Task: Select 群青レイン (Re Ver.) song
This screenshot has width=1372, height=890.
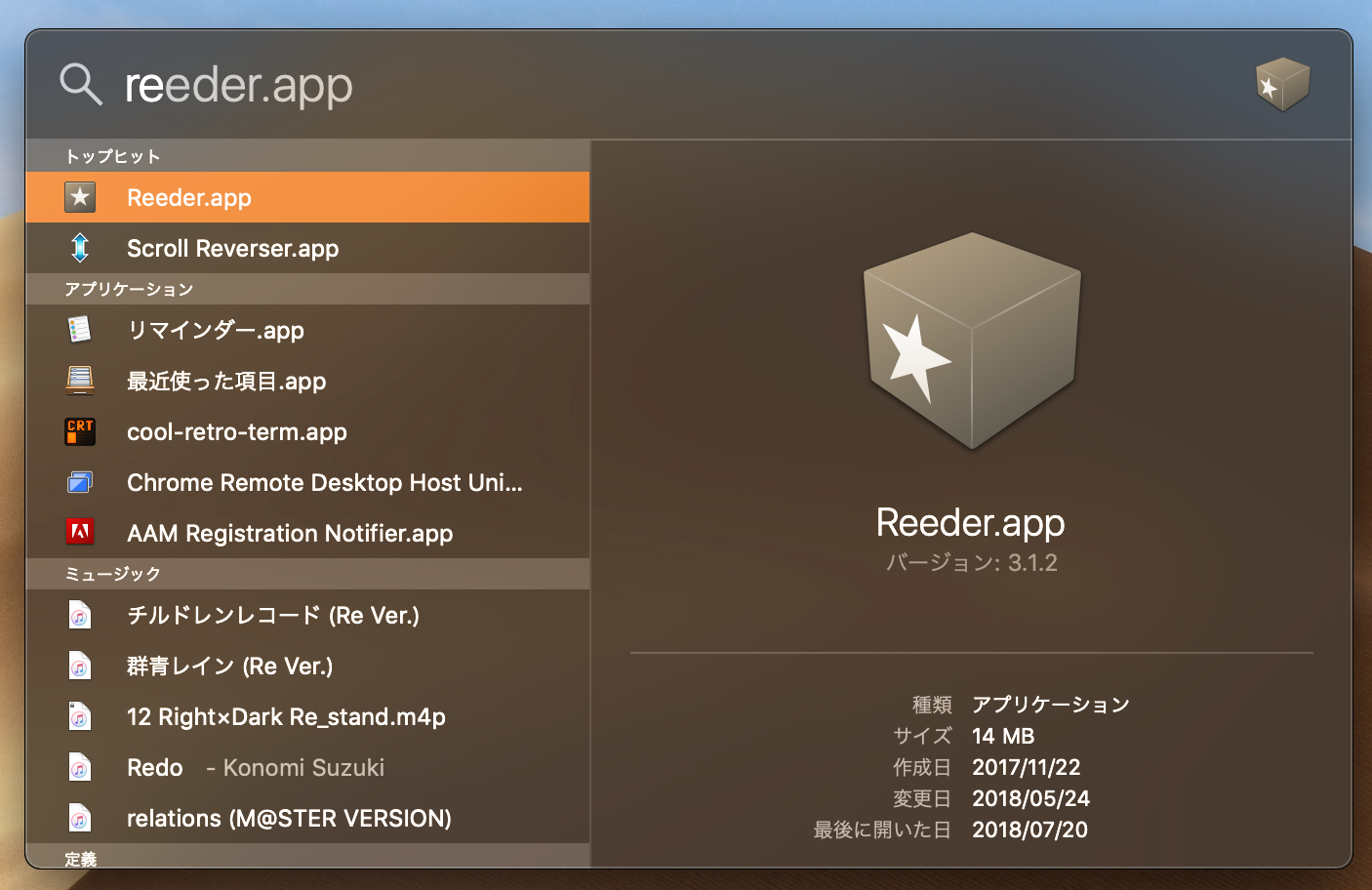Action: pos(307,666)
